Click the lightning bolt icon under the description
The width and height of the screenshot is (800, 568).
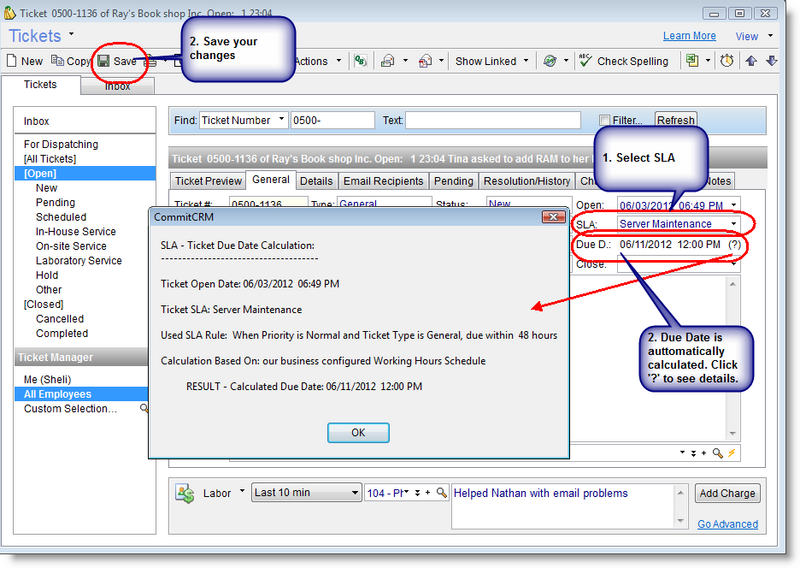(x=732, y=453)
